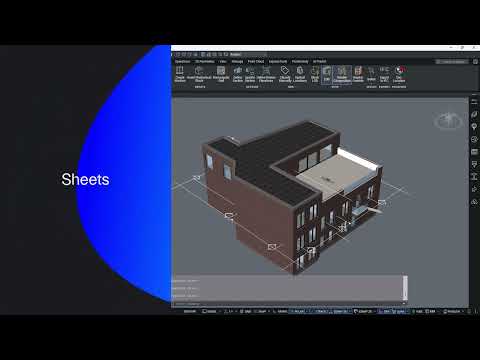Click the command line scrollbar

(x=405, y=287)
